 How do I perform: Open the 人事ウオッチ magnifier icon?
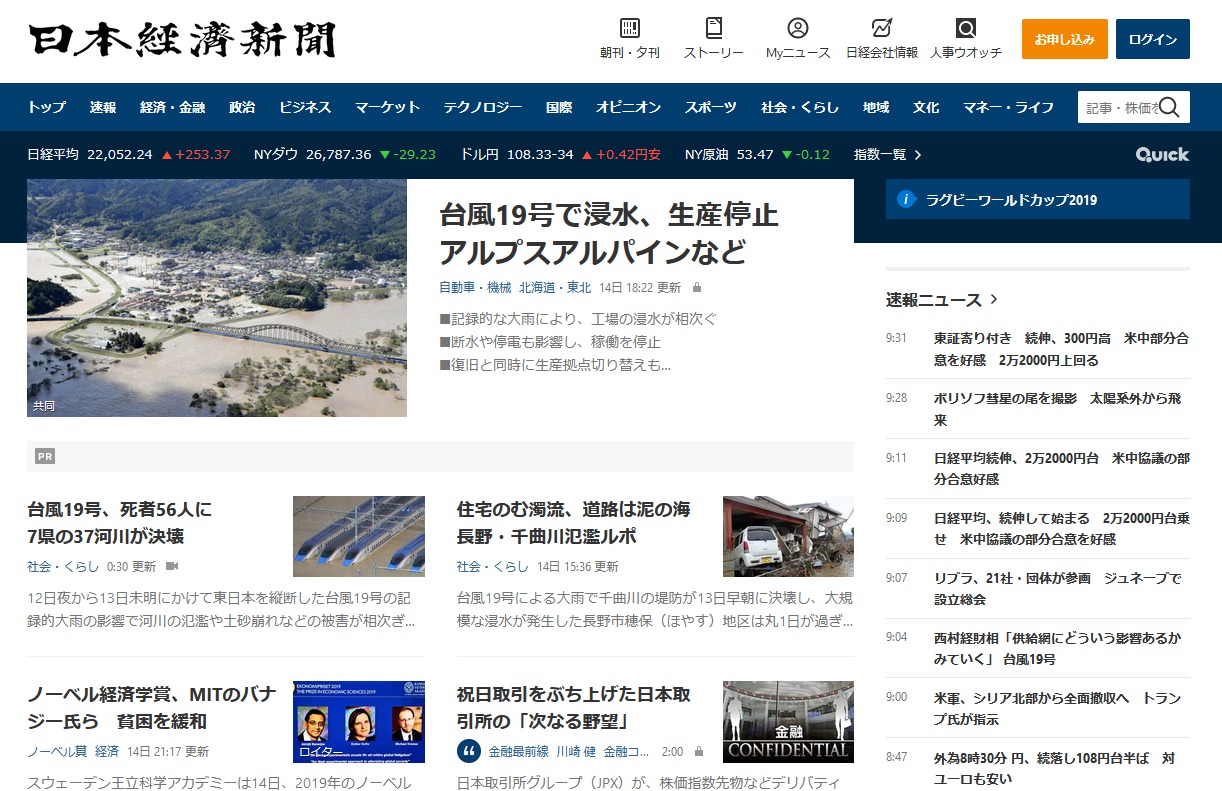coord(965,28)
